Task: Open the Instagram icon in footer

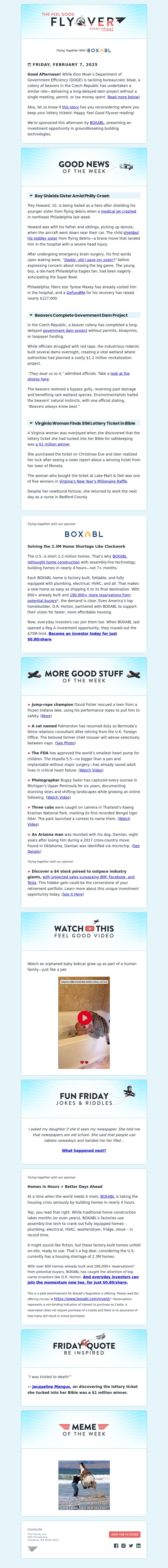Action: click(x=124, y=1545)
